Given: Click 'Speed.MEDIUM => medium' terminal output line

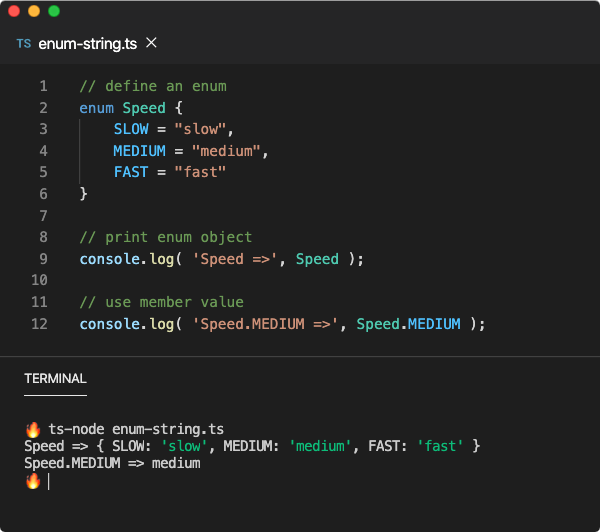Looking at the screenshot, I should 112,463.
